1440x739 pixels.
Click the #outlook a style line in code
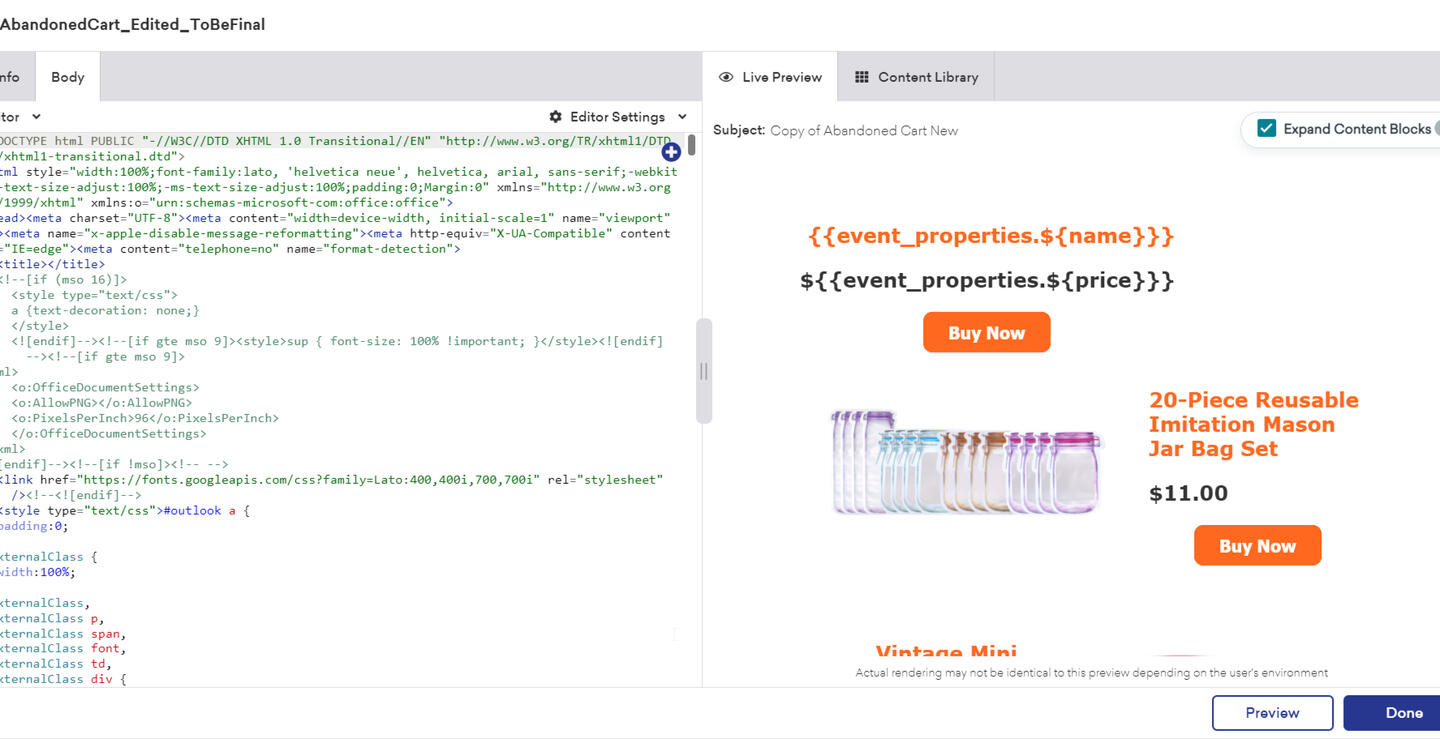[124, 511]
